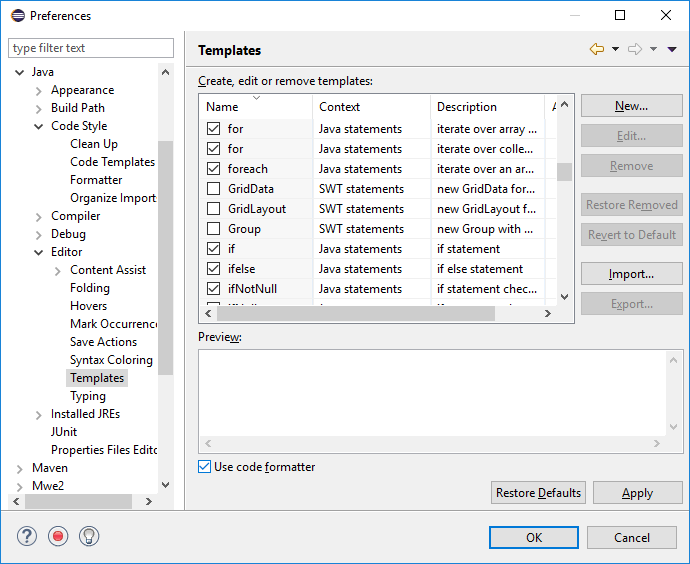690x564 pixels.
Task: Uncheck the 'for' iterate over collection template
Action: 213,149
